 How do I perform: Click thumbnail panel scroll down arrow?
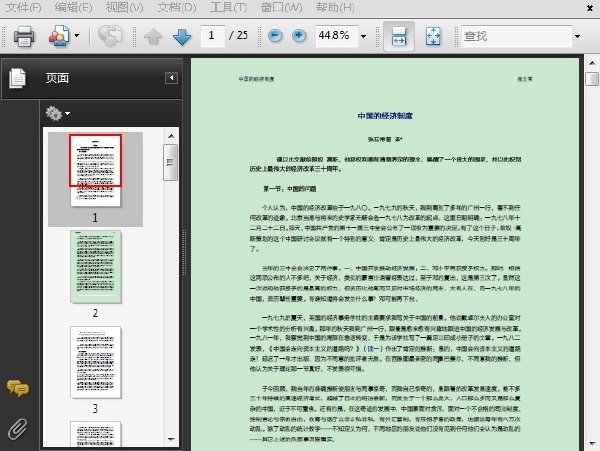(x=171, y=439)
